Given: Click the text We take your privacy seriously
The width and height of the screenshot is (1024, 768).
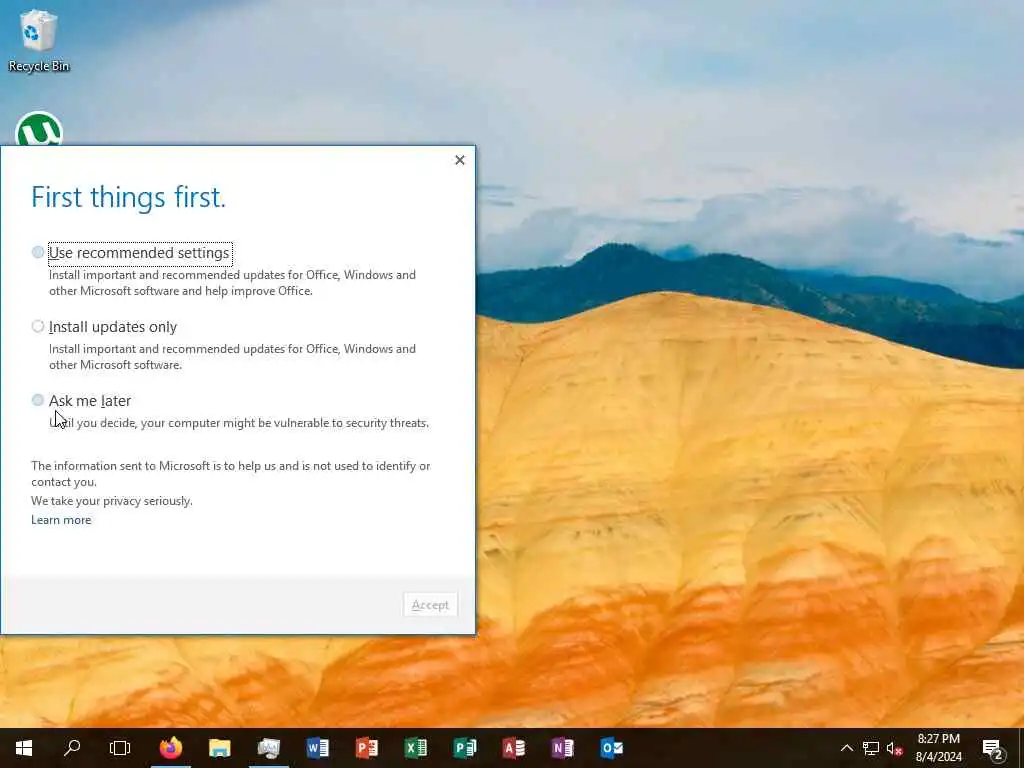Looking at the screenshot, I should (112, 501).
